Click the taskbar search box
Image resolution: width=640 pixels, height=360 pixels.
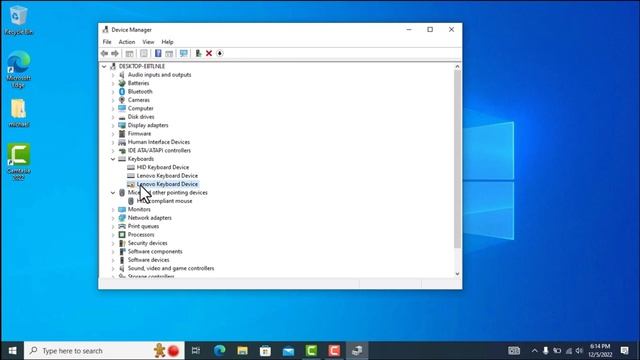point(104,351)
